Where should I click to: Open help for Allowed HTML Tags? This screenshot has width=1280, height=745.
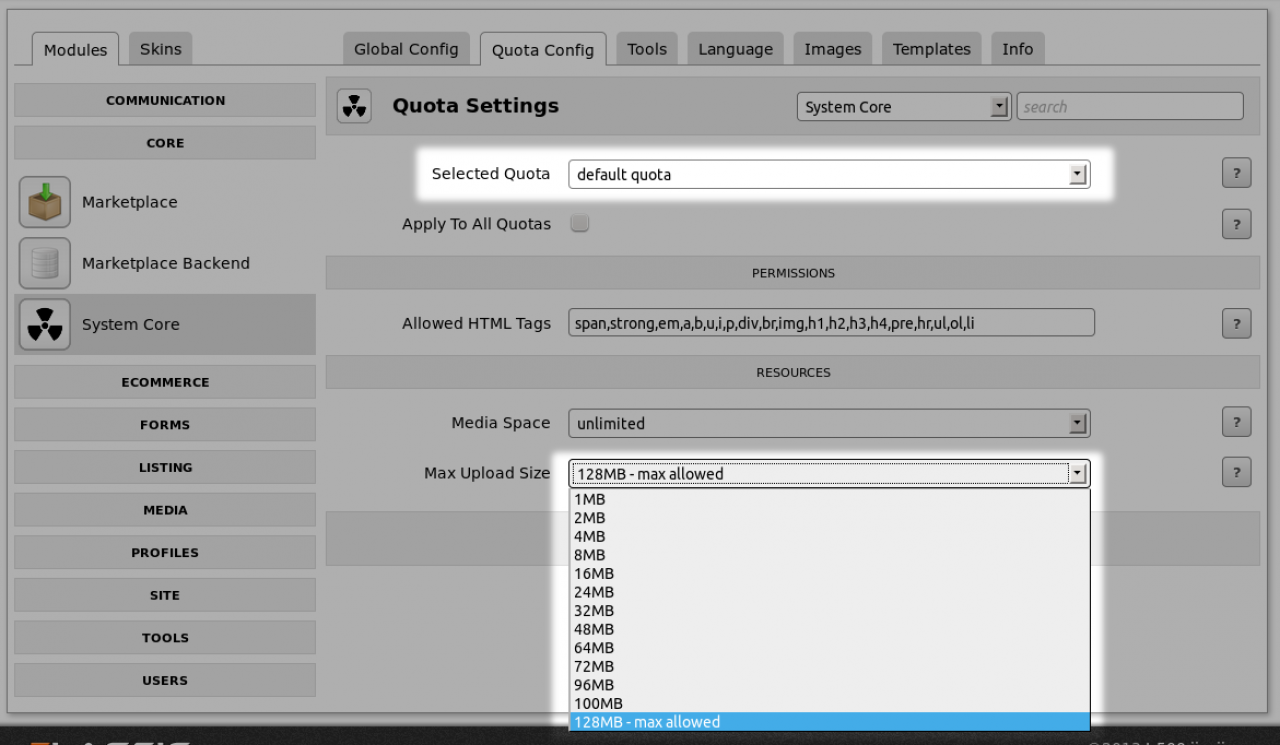tap(1236, 323)
